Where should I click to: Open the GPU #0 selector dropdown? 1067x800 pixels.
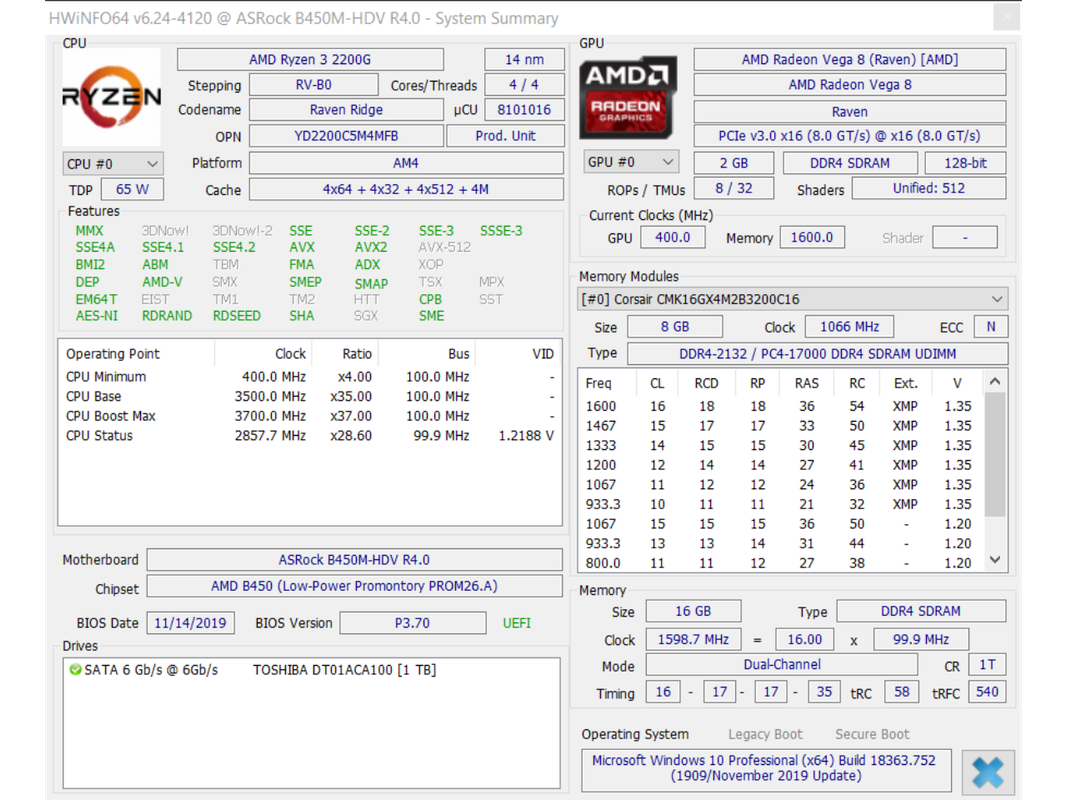tap(631, 162)
